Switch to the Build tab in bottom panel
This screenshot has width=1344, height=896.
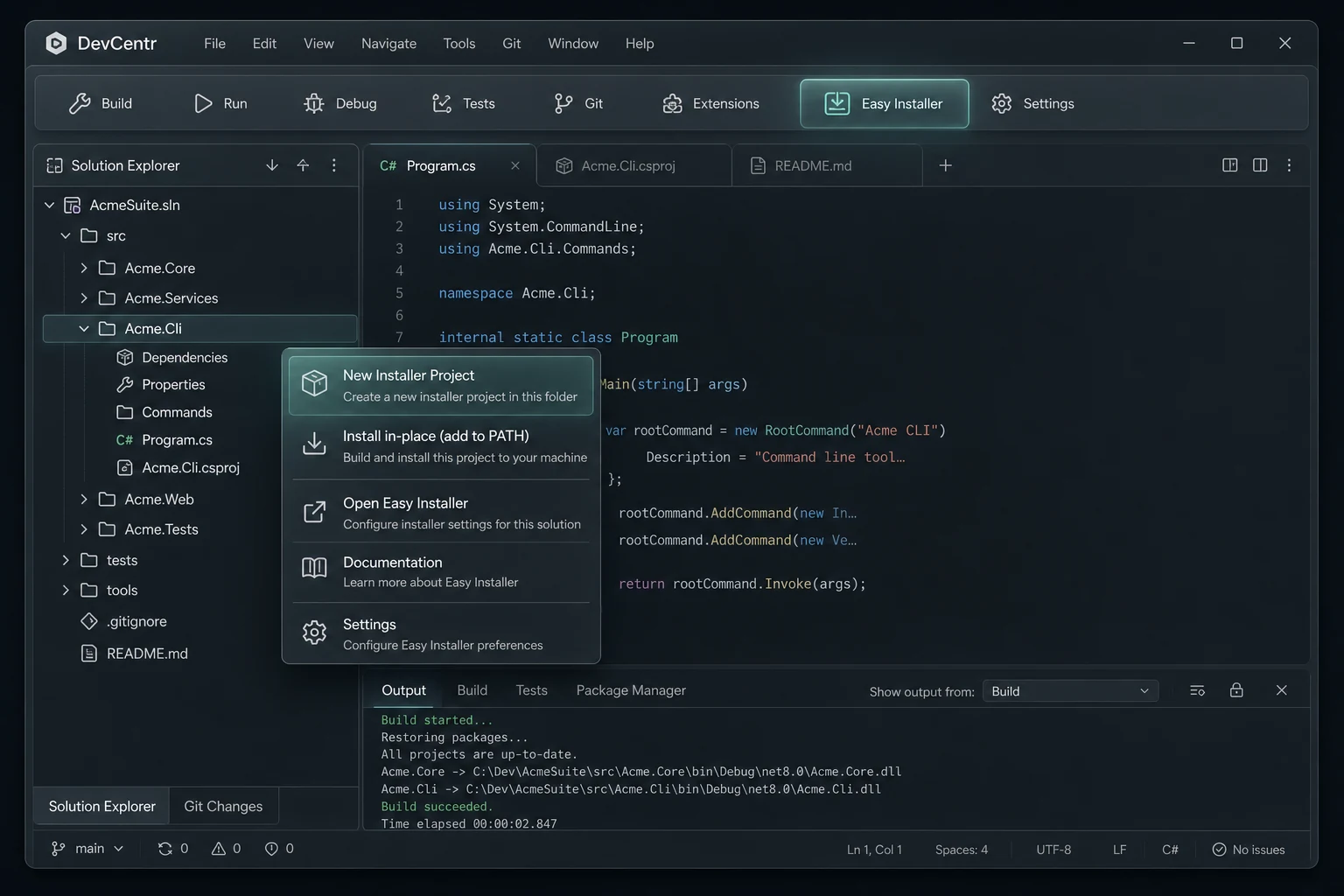(472, 690)
